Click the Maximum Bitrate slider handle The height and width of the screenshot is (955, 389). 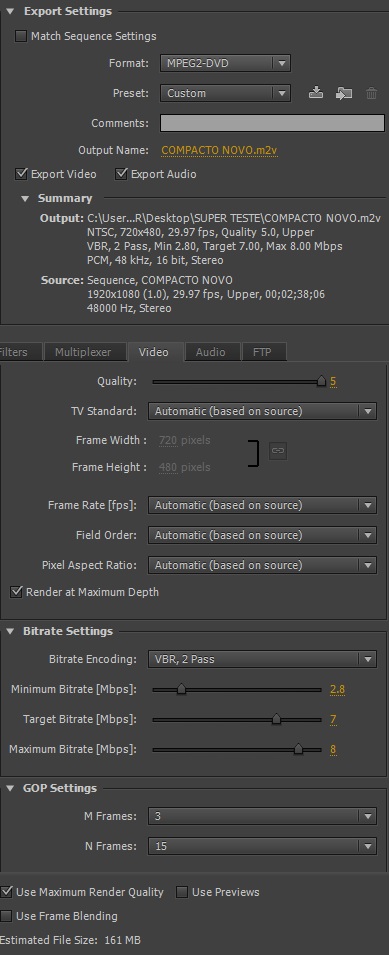point(298,749)
